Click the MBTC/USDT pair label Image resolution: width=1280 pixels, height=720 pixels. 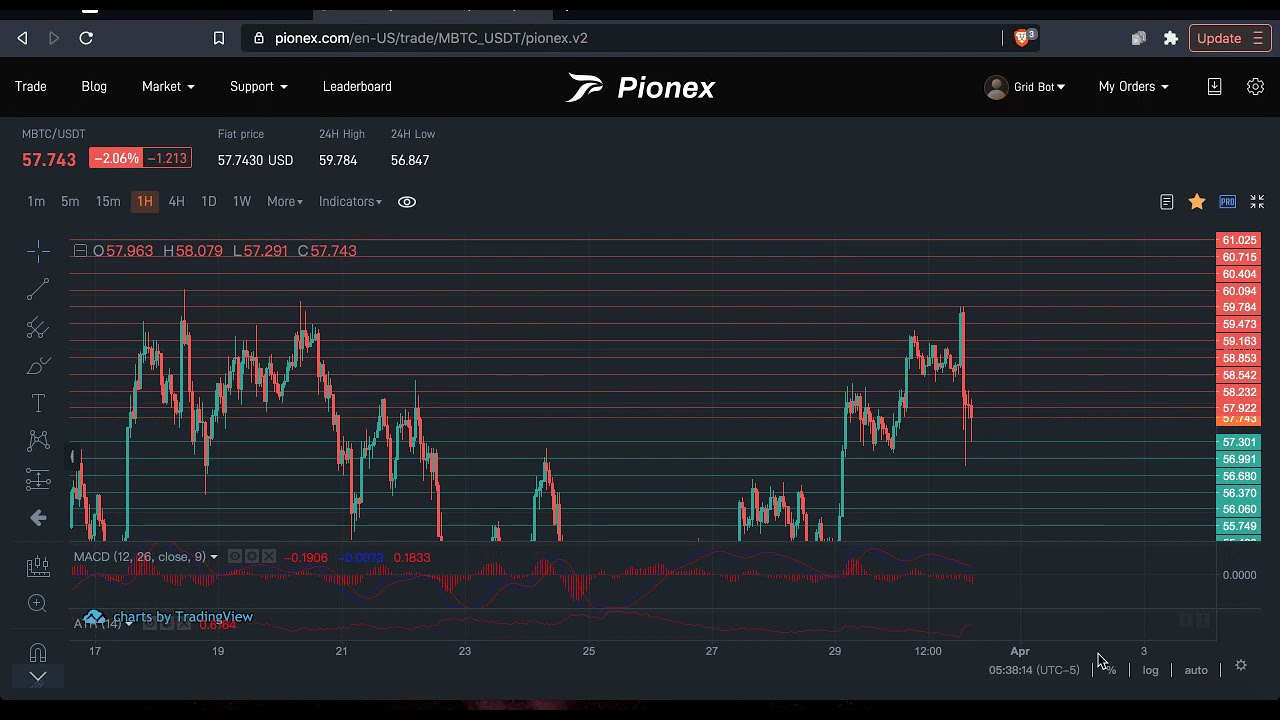pos(54,134)
